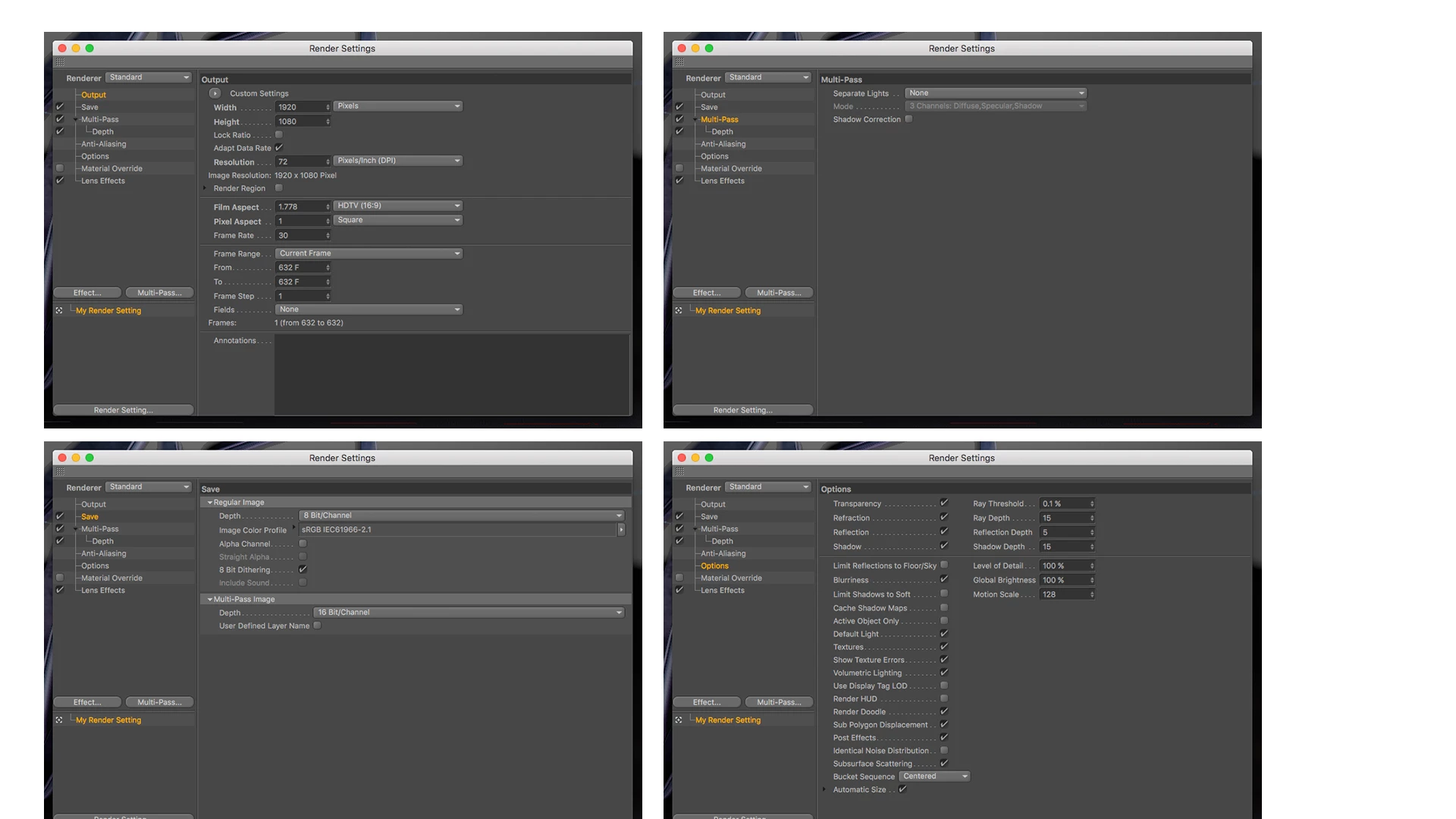Screen dimensions: 1456x819
Task: Collapse the Regular Image section
Action: [x=210, y=503]
